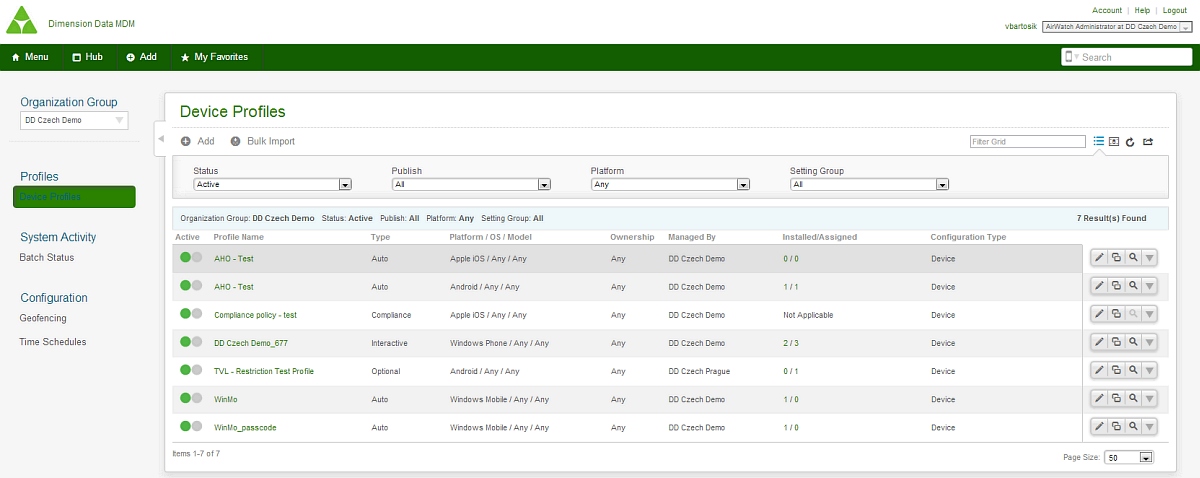Image resolution: width=1200 pixels, height=478 pixels.
Task: Edit the AHO - Test Android profile
Action: [1099, 286]
